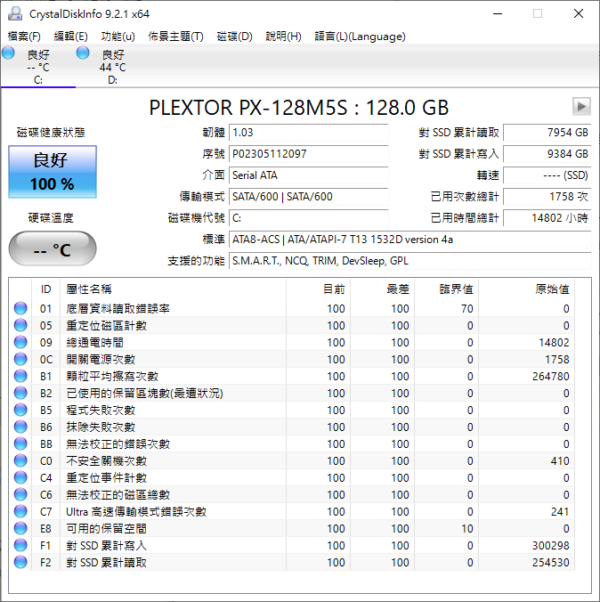This screenshot has height=602, width=600.
Task: Click status orb of attribute B2
Action: (20, 393)
